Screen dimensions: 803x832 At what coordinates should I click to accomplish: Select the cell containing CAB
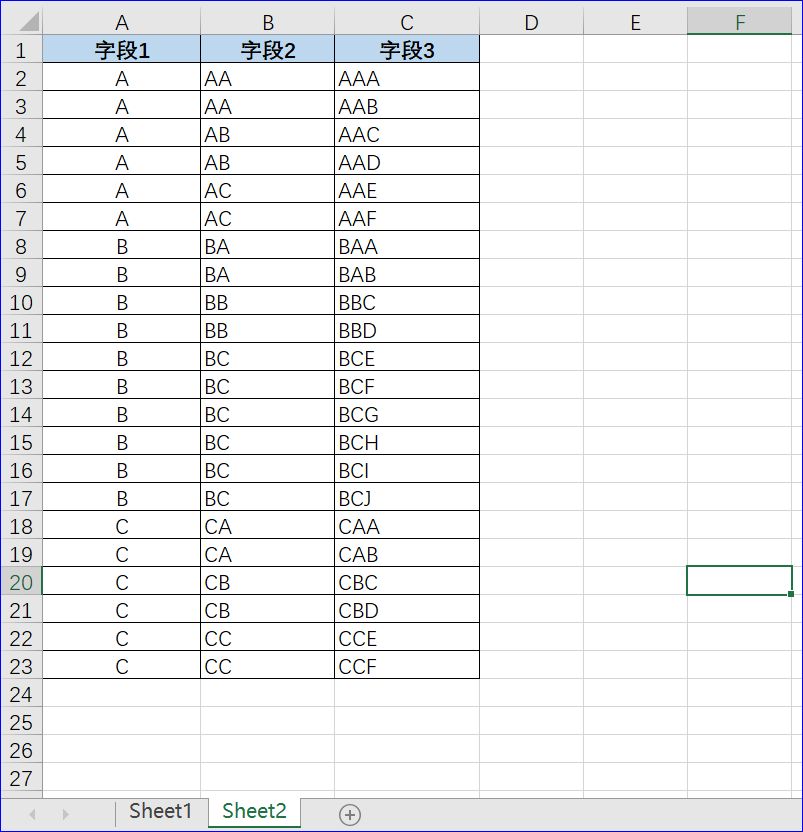407,554
